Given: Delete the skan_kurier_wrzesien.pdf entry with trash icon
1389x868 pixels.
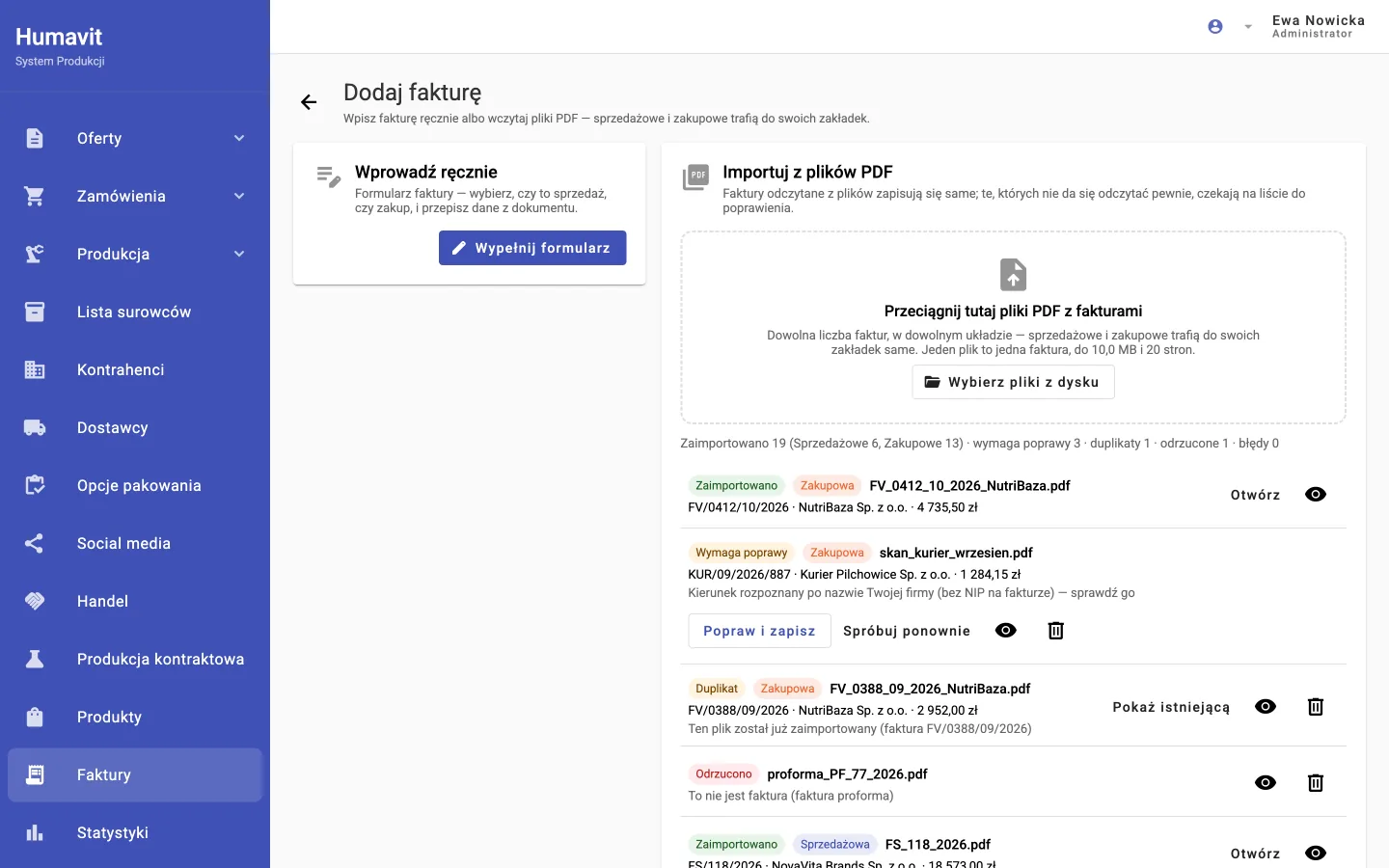Looking at the screenshot, I should tap(1056, 631).
